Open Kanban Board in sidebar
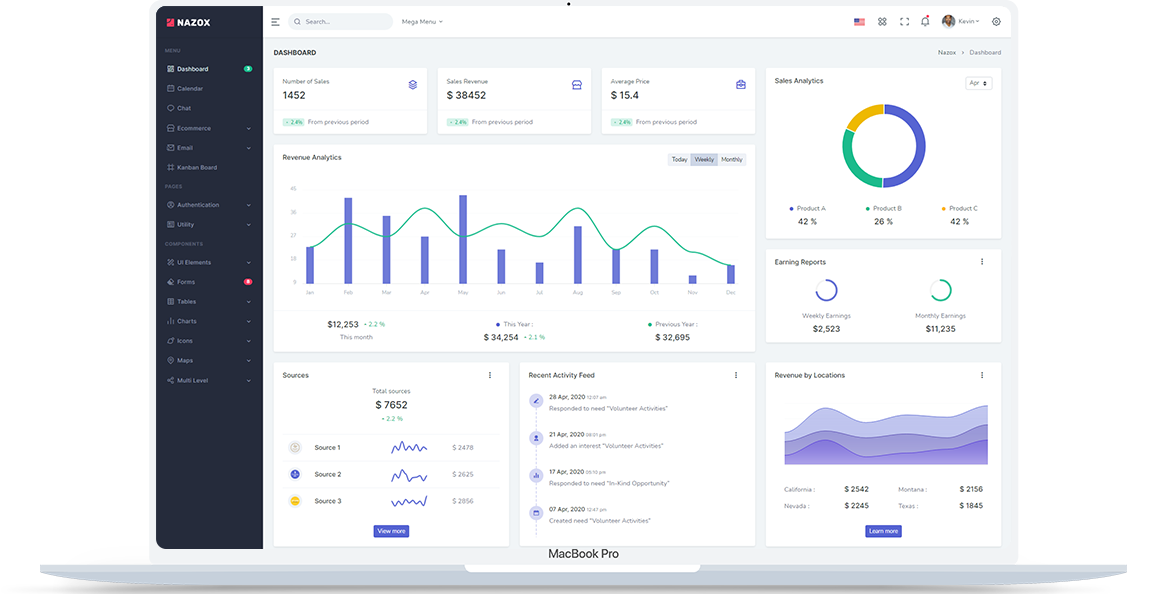This screenshot has width=1175, height=594. click(x=197, y=167)
